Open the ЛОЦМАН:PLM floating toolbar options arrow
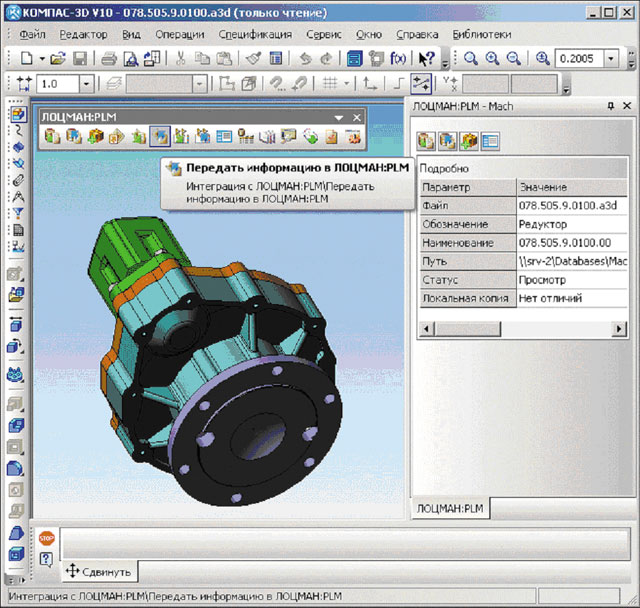The image size is (640, 608). (338, 118)
